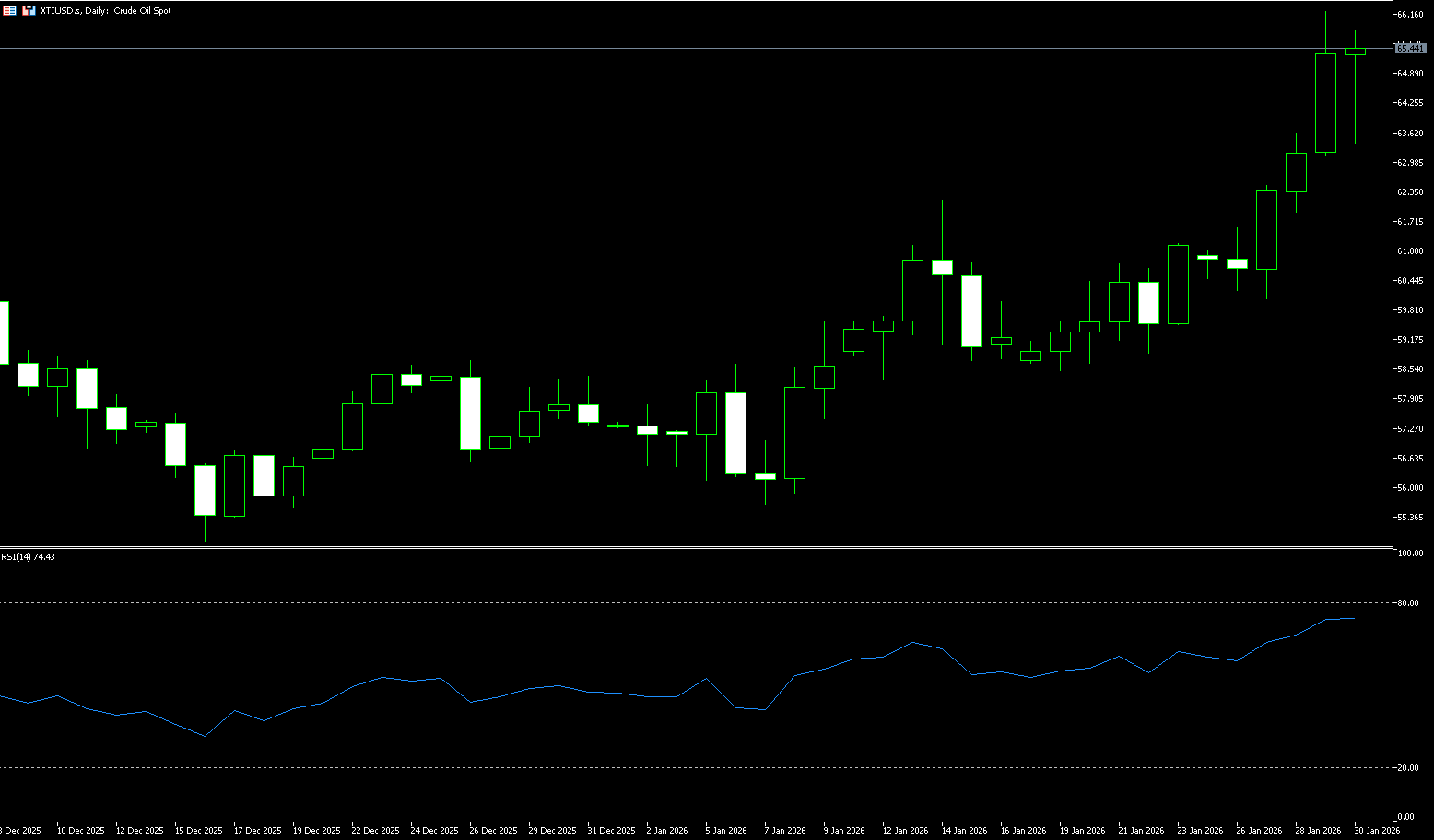Click the highlighted 65.441 current price tag
The image size is (1434, 840).
(x=1411, y=48)
